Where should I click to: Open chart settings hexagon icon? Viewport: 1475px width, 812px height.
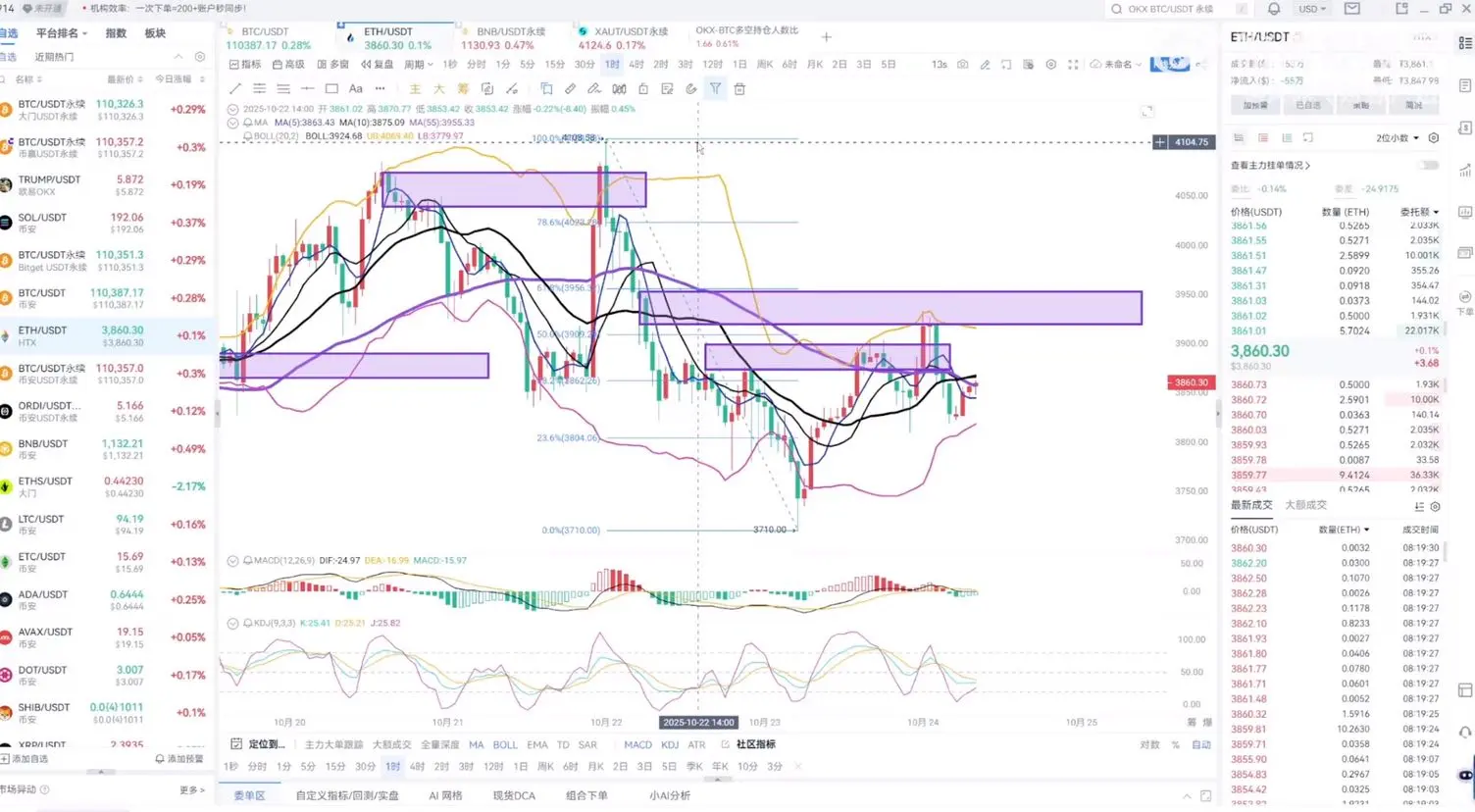[x=1050, y=65]
